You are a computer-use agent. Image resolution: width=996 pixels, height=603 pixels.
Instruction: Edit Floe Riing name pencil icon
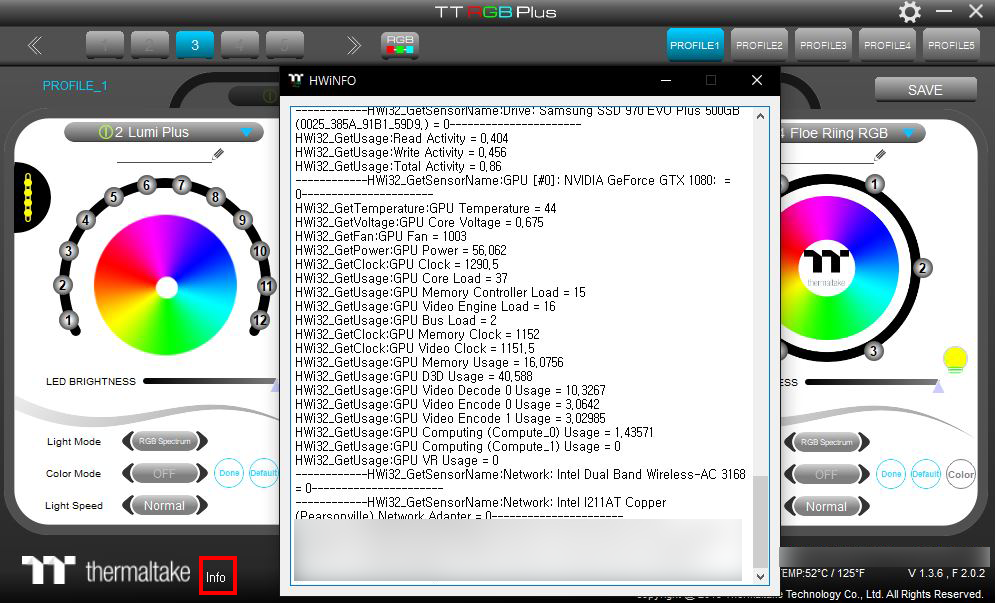coord(880,154)
